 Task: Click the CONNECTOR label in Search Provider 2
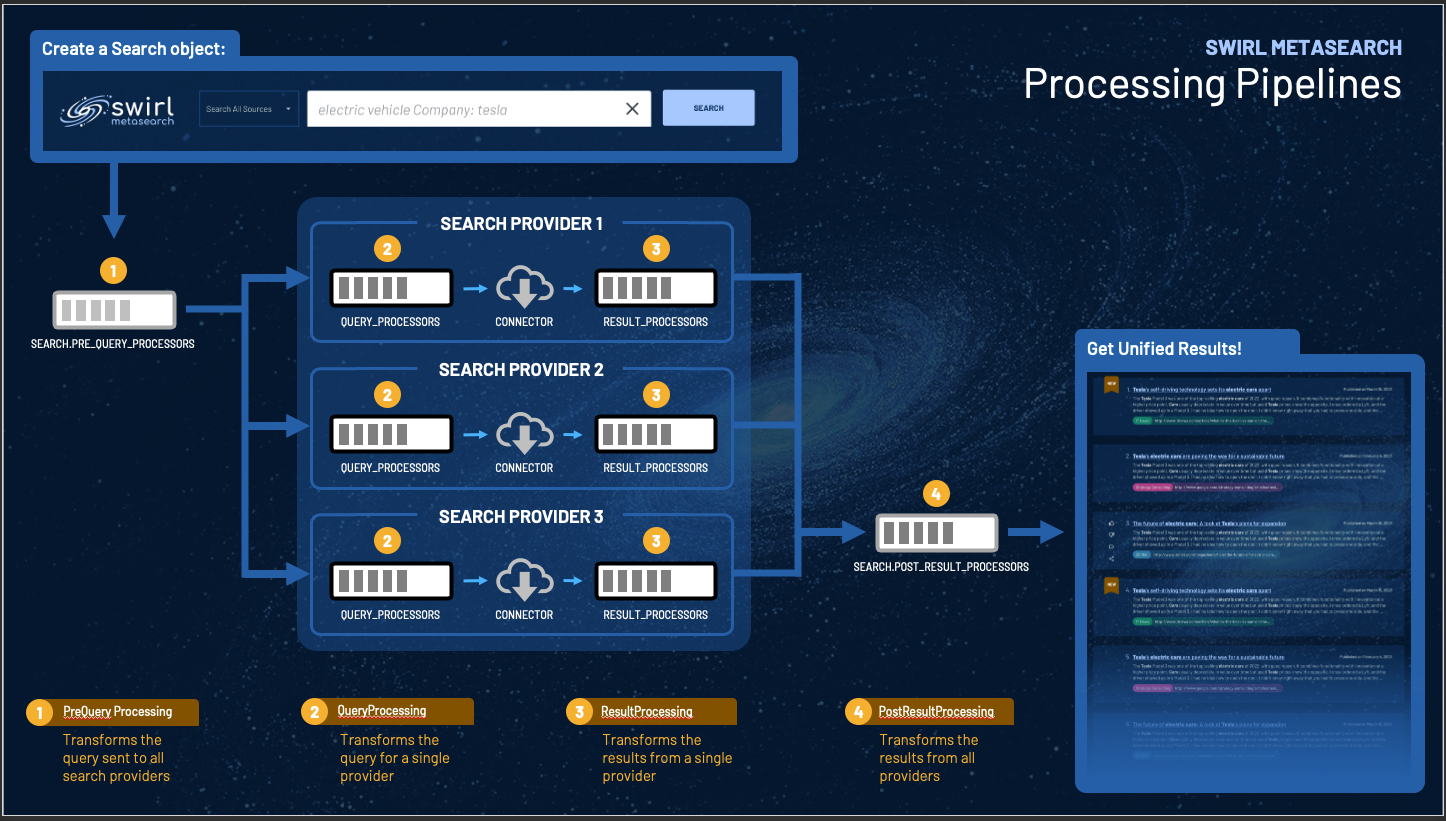click(524, 468)
